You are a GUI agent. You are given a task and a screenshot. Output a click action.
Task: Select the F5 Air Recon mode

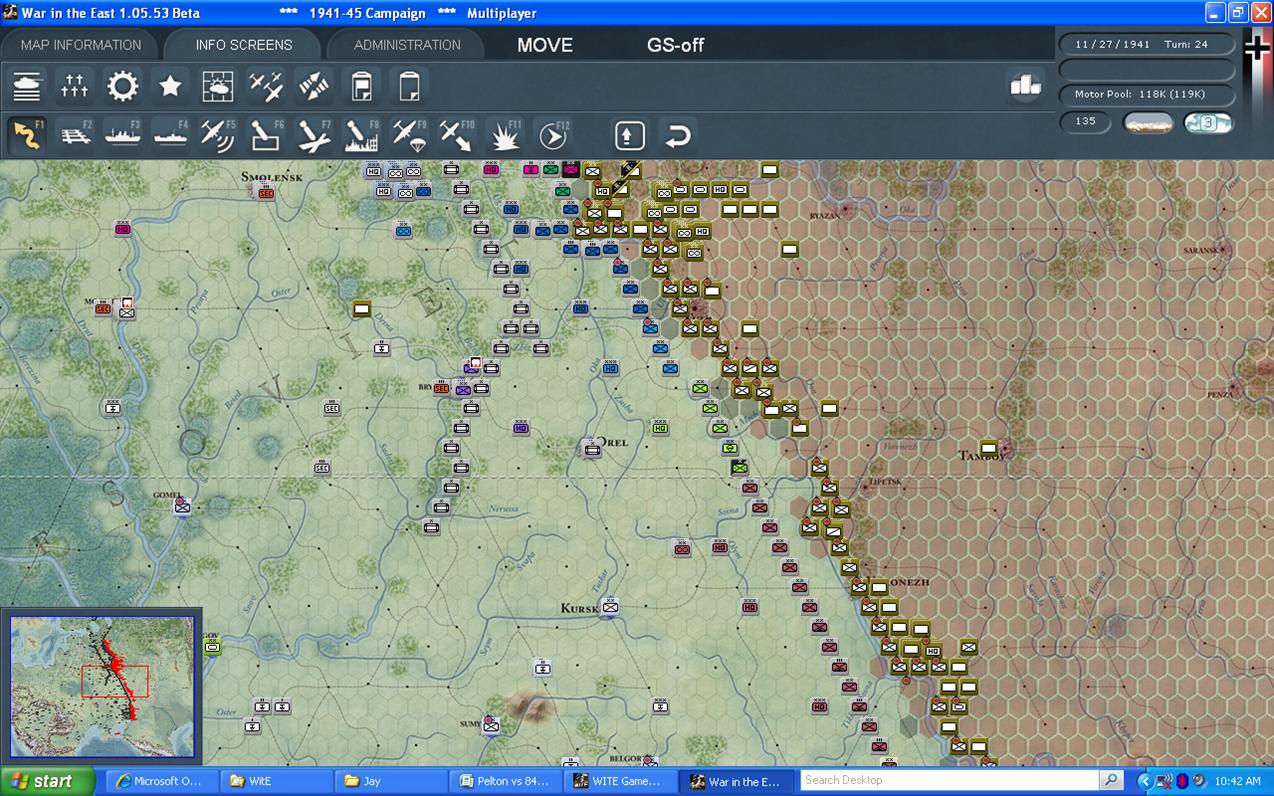(x=218, y=135)
